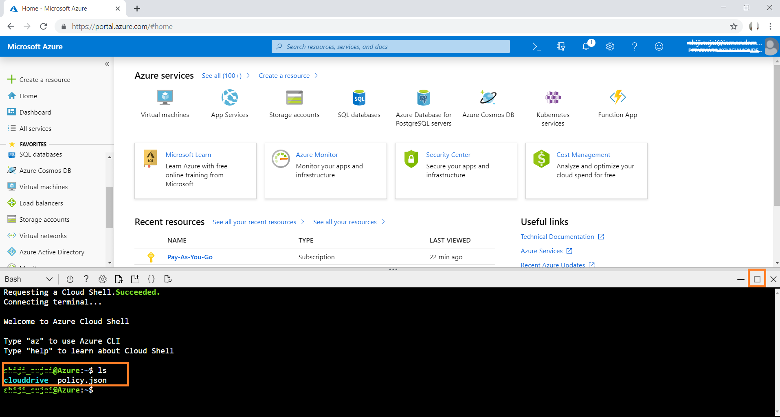
Task: Click the Storage accounts service icon
Action: pyautogui.click(x=294, y=98)
